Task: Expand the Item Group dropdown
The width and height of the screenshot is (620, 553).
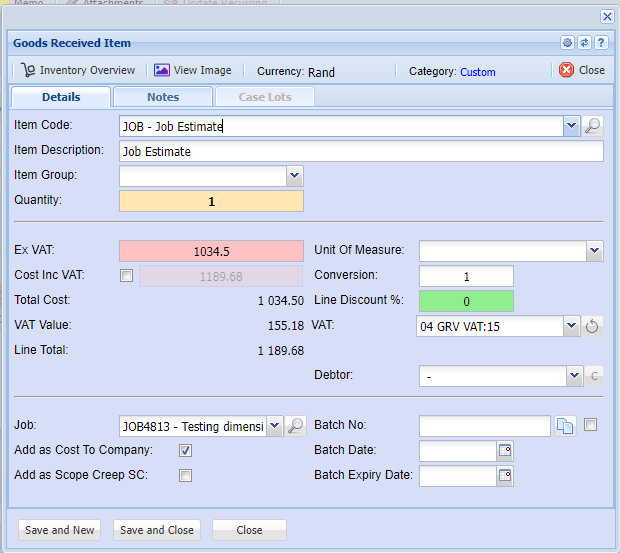Action: coord(294,176)
